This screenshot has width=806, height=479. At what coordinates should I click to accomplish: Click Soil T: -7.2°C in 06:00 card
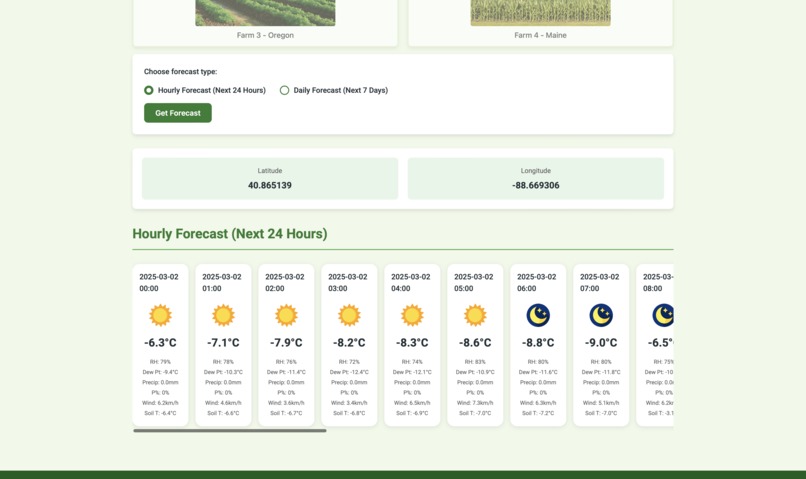(538, 413)
